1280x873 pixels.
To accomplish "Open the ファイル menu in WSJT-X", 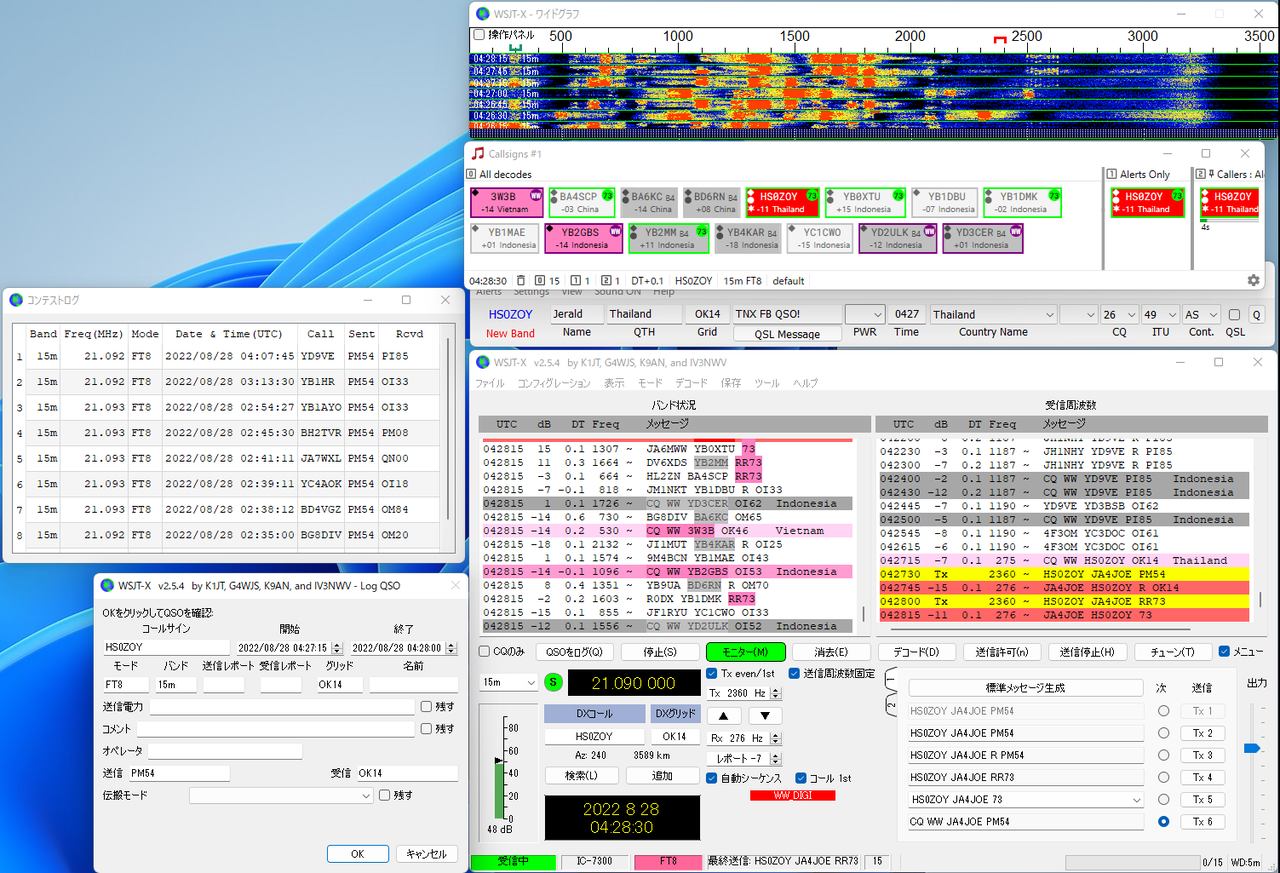I will click(x=490, y=383).
